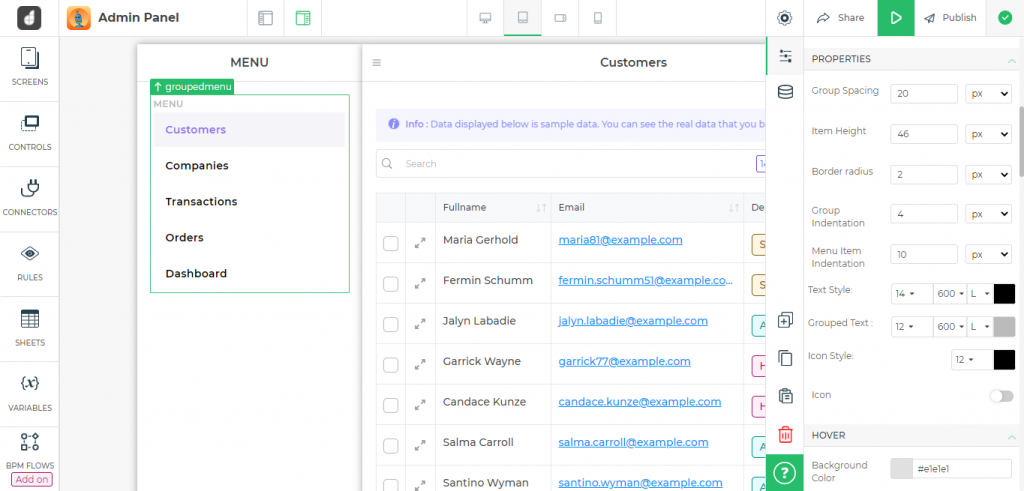Open the Connectors panel

click(x=30, y=196)
